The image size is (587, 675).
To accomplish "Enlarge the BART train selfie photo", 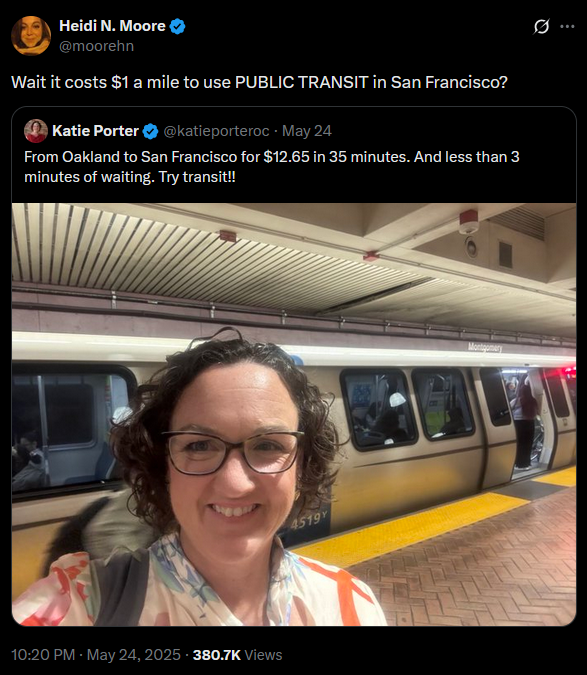I will click(294, 414).
